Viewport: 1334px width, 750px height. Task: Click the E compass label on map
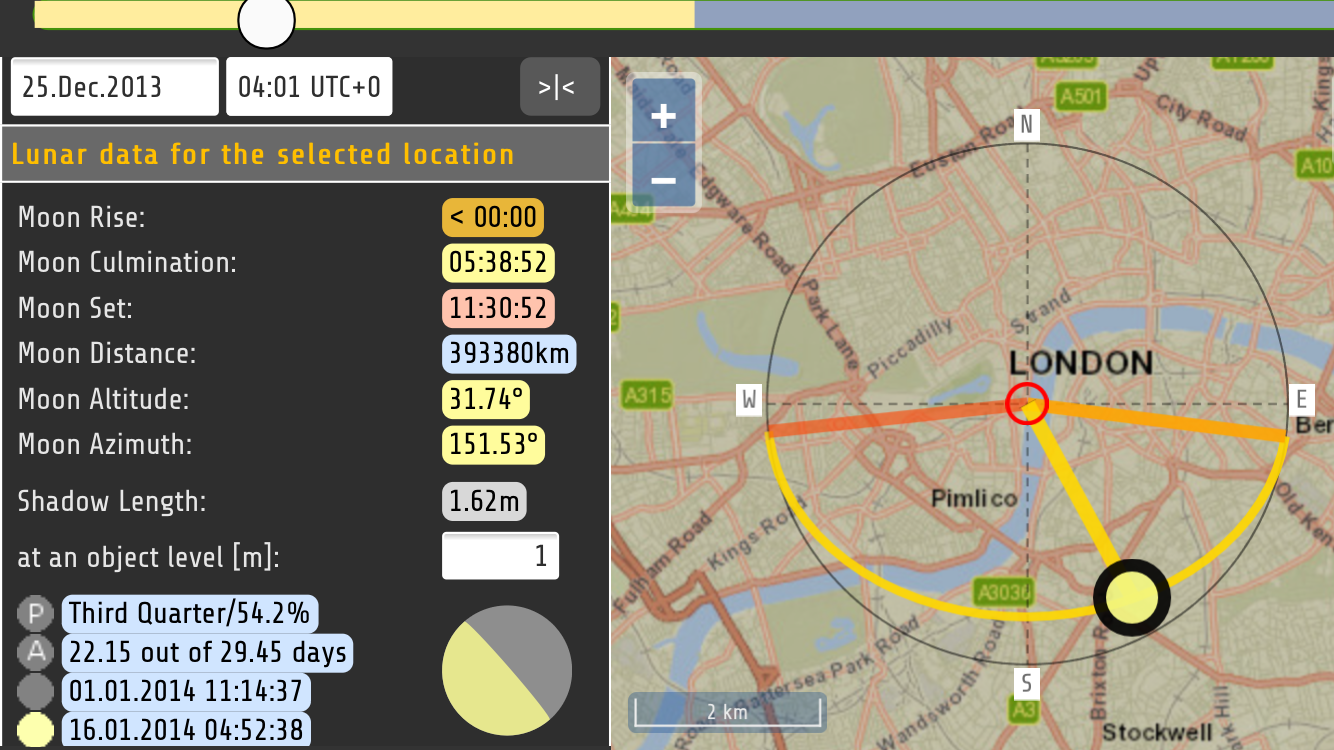click(x=1301, y=400)
